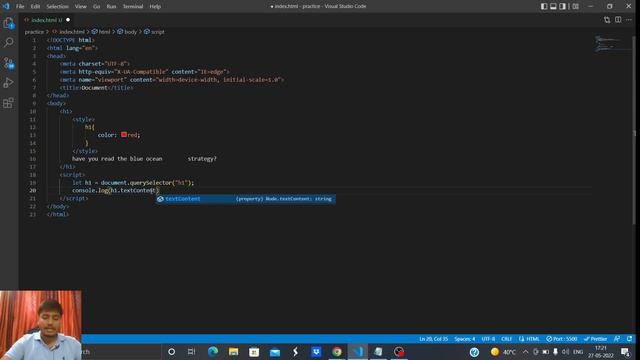Image resolution: width=640 pixels, height=360 pixels.
Task: Click the Open Changes icon in editor toolbar
Action: tap(607, 20)
